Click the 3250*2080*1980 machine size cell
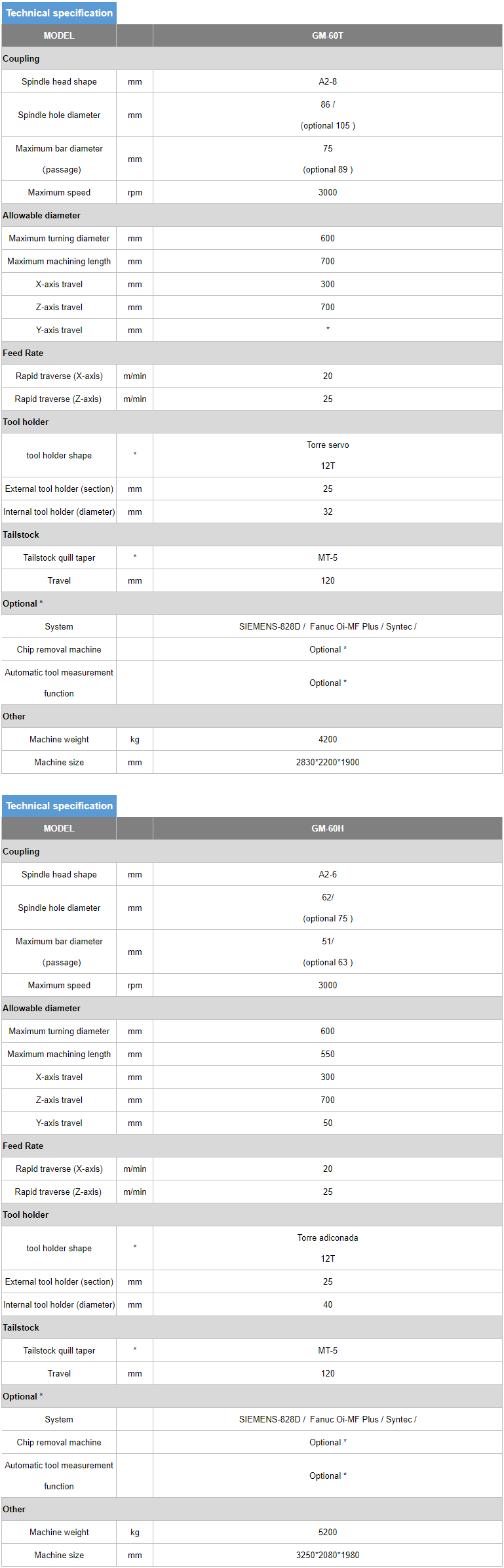The image size is (504, 1568). tap(328, 1556)
